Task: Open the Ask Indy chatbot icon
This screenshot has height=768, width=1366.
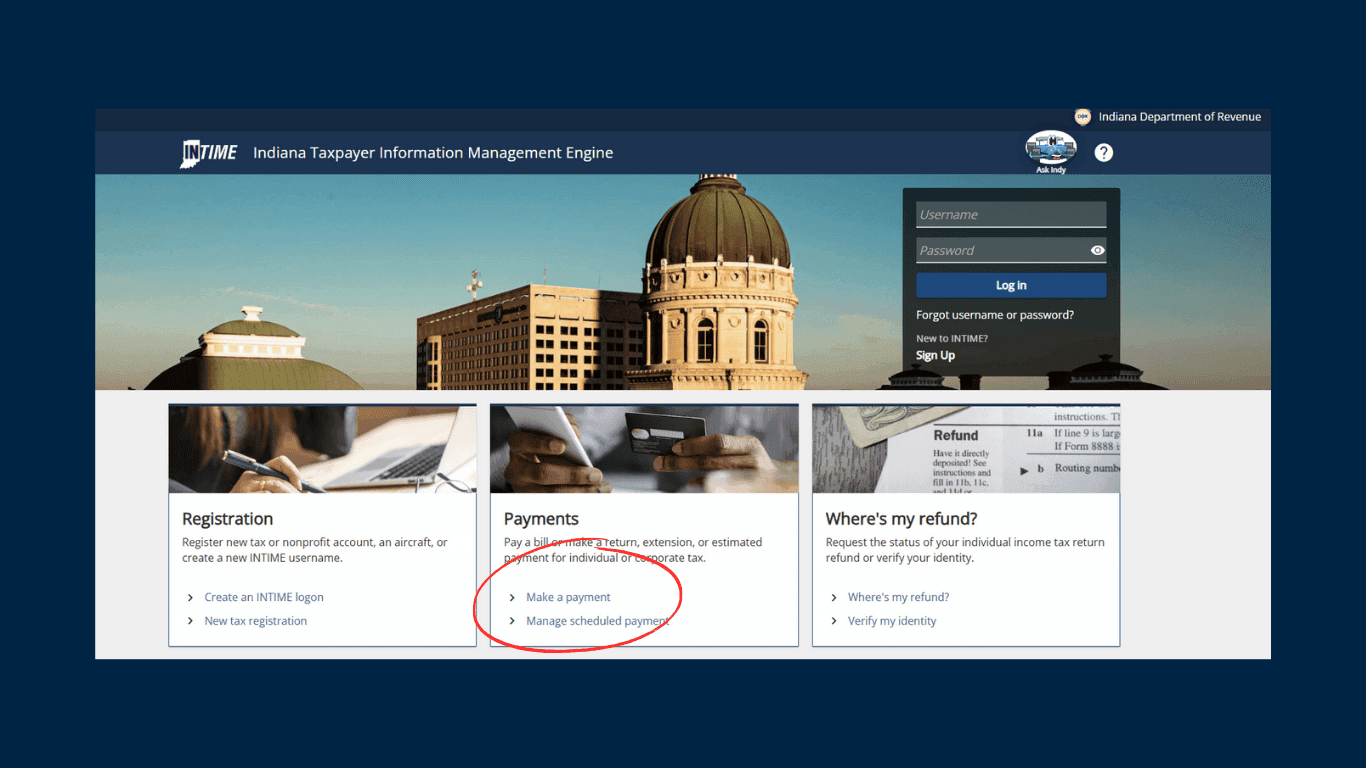Action: click(x=1050, y=148)
